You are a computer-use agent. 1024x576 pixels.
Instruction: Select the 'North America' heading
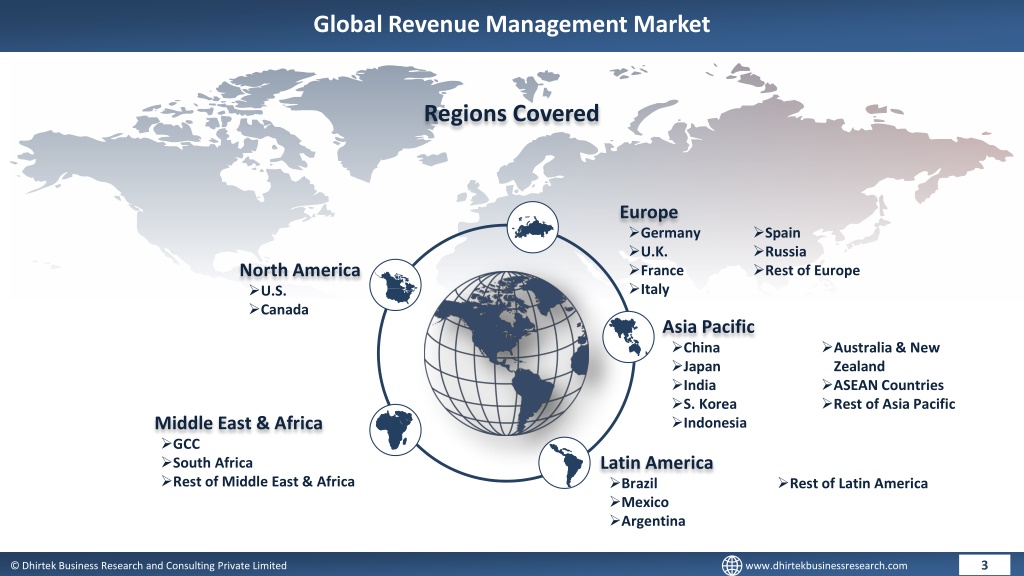tap(300, 270)
